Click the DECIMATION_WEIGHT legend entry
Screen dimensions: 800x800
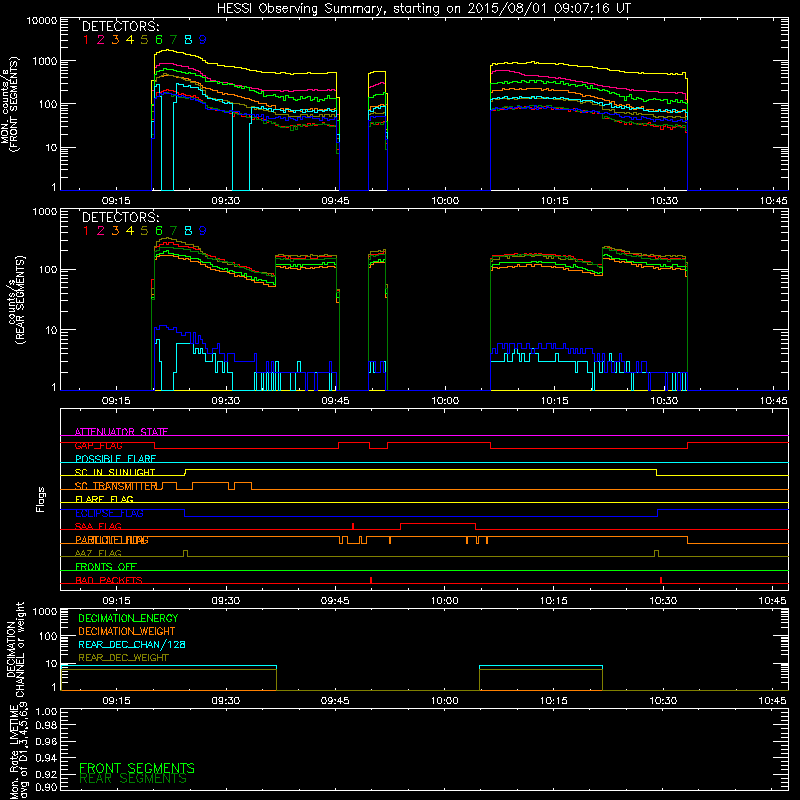click(127, 631)
